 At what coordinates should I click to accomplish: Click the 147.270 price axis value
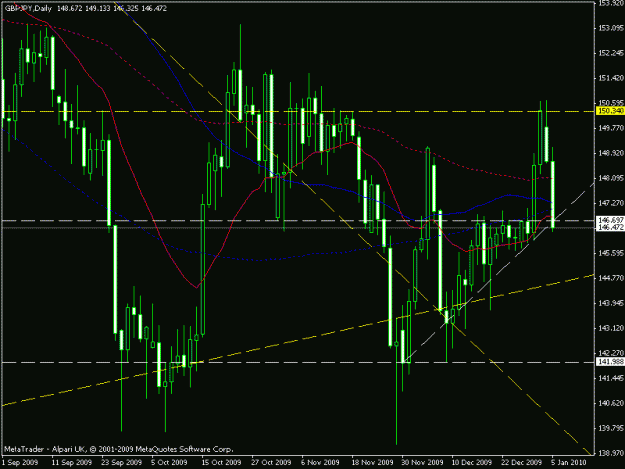(611, 203)
